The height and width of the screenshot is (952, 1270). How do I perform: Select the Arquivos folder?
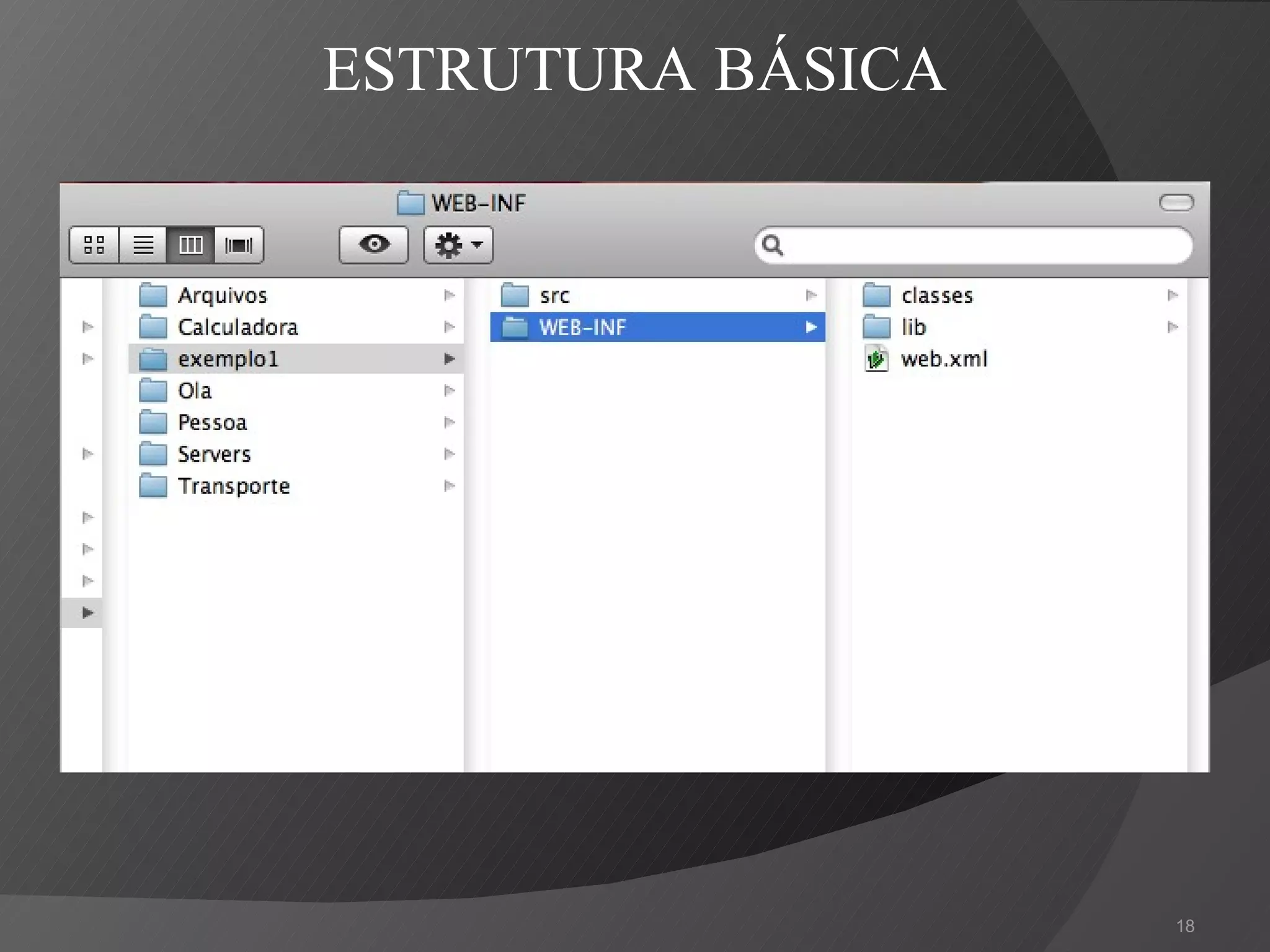[296, 296]
